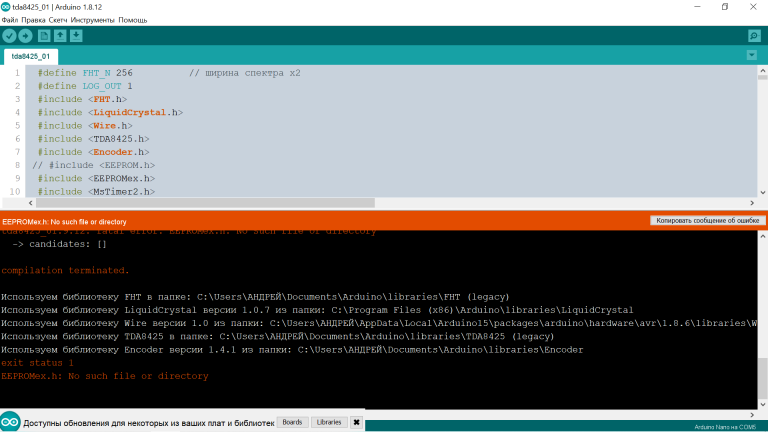Viewport: 768px width, 432px height.
Task: Create a new sketch with the New icon
Action: [44, 36]
